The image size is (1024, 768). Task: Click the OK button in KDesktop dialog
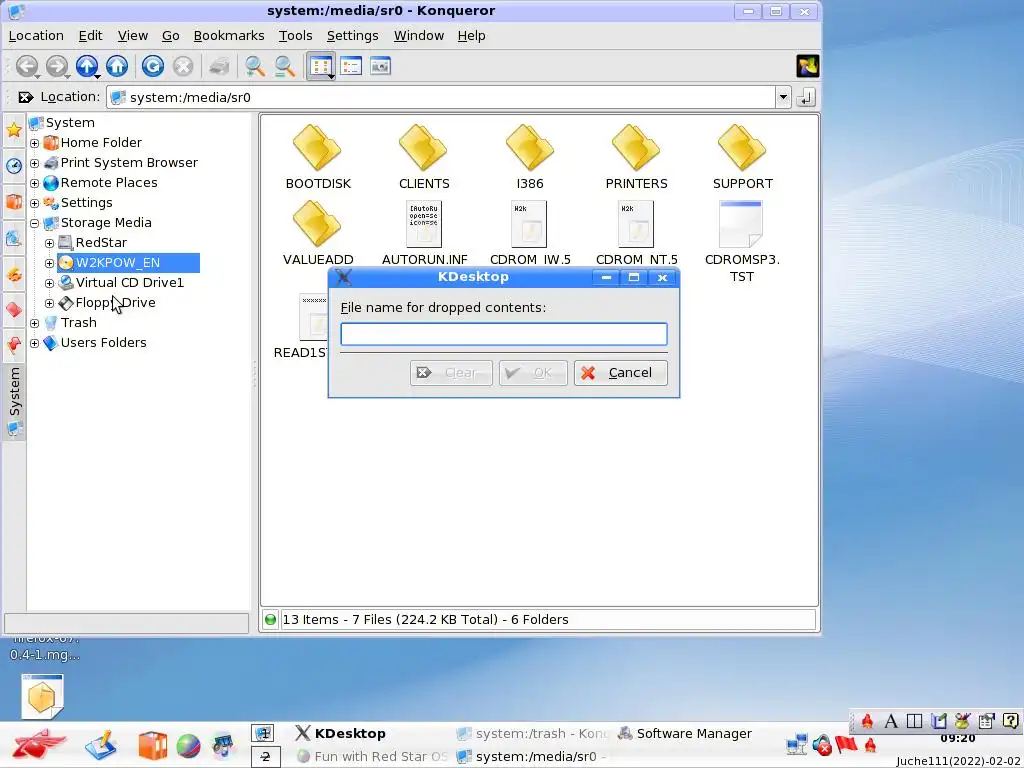coord(533,373)
